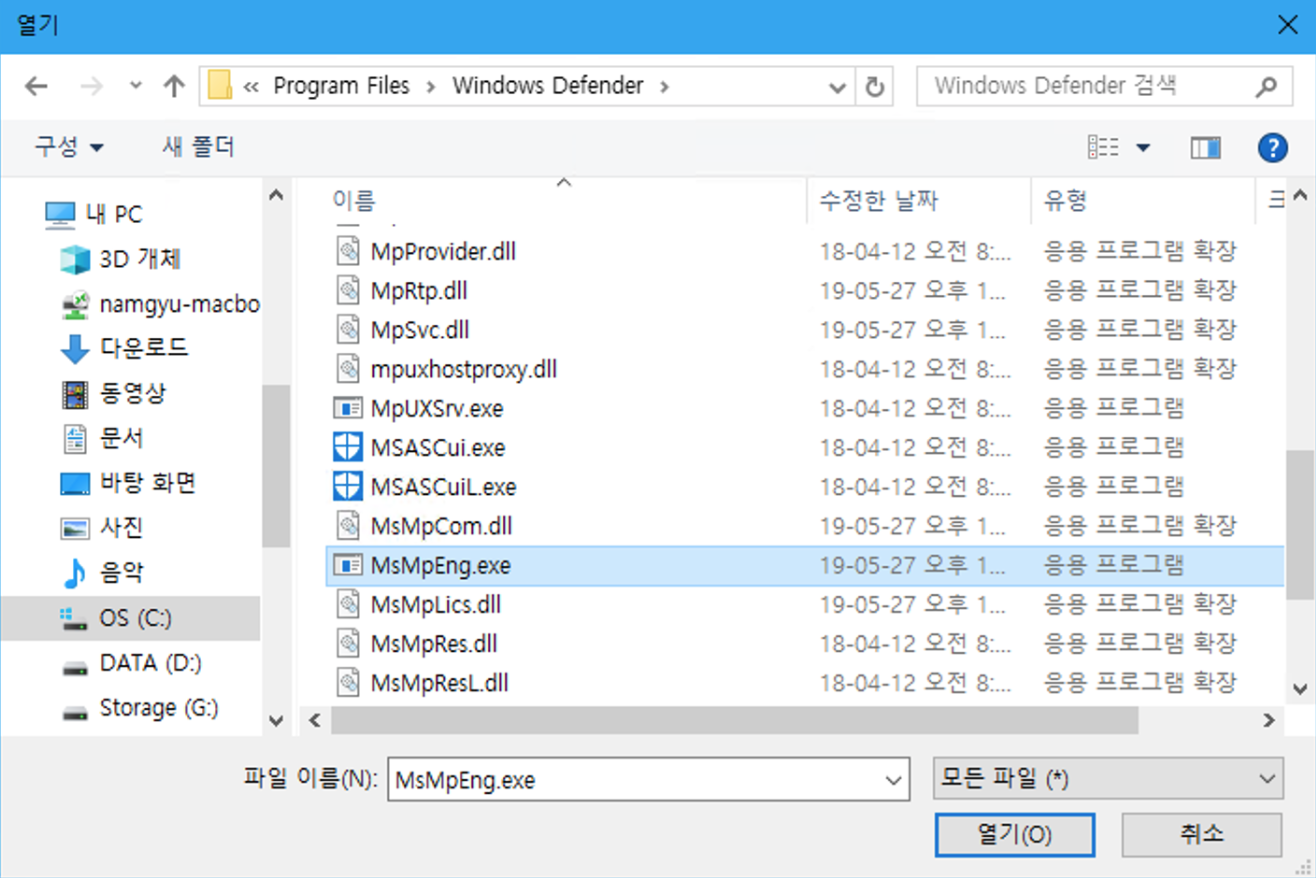
Task: Select the OS (C:) drive
Action: pos(130,618)
